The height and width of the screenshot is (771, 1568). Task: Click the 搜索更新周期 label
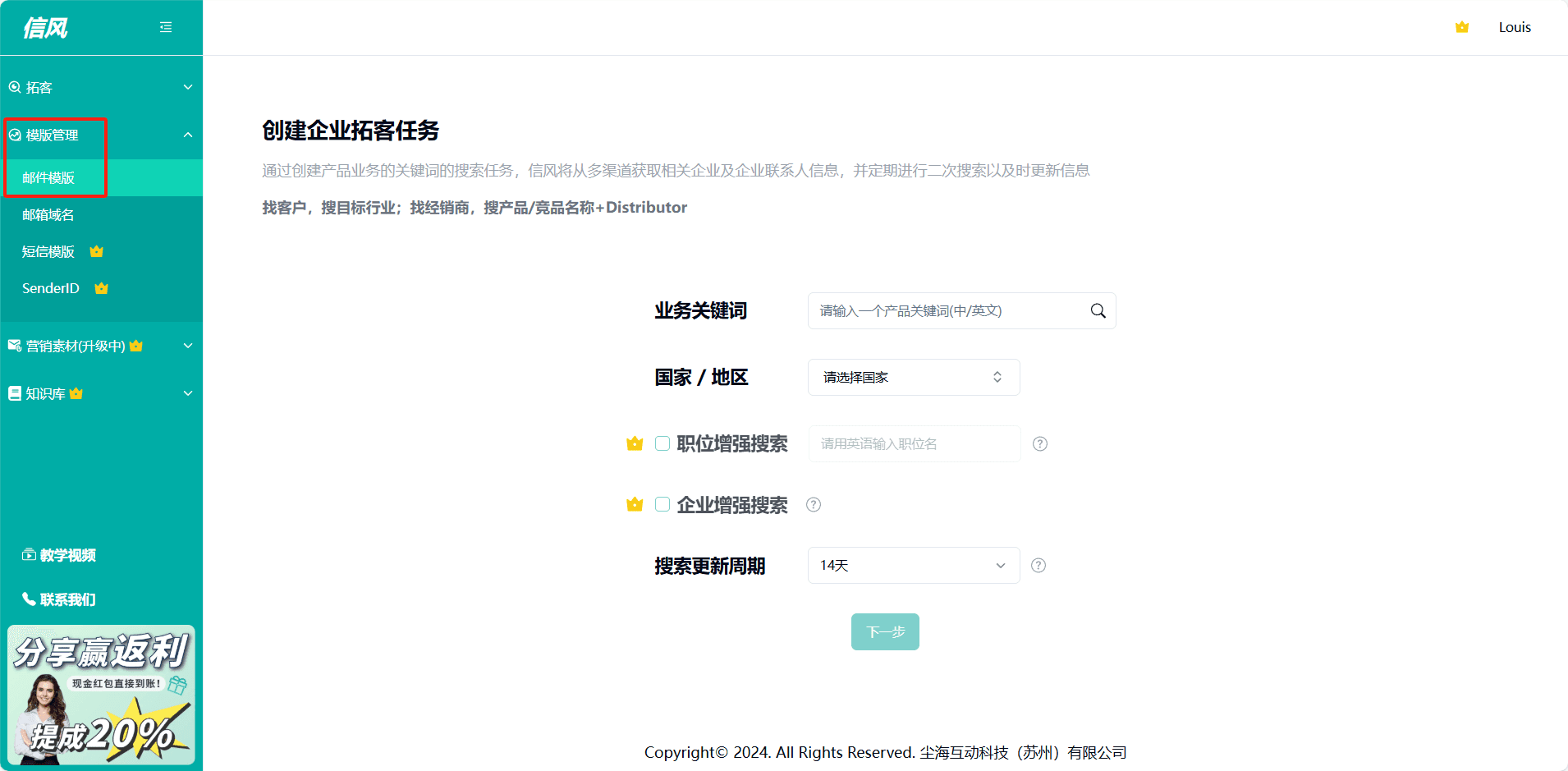(709, 567)
